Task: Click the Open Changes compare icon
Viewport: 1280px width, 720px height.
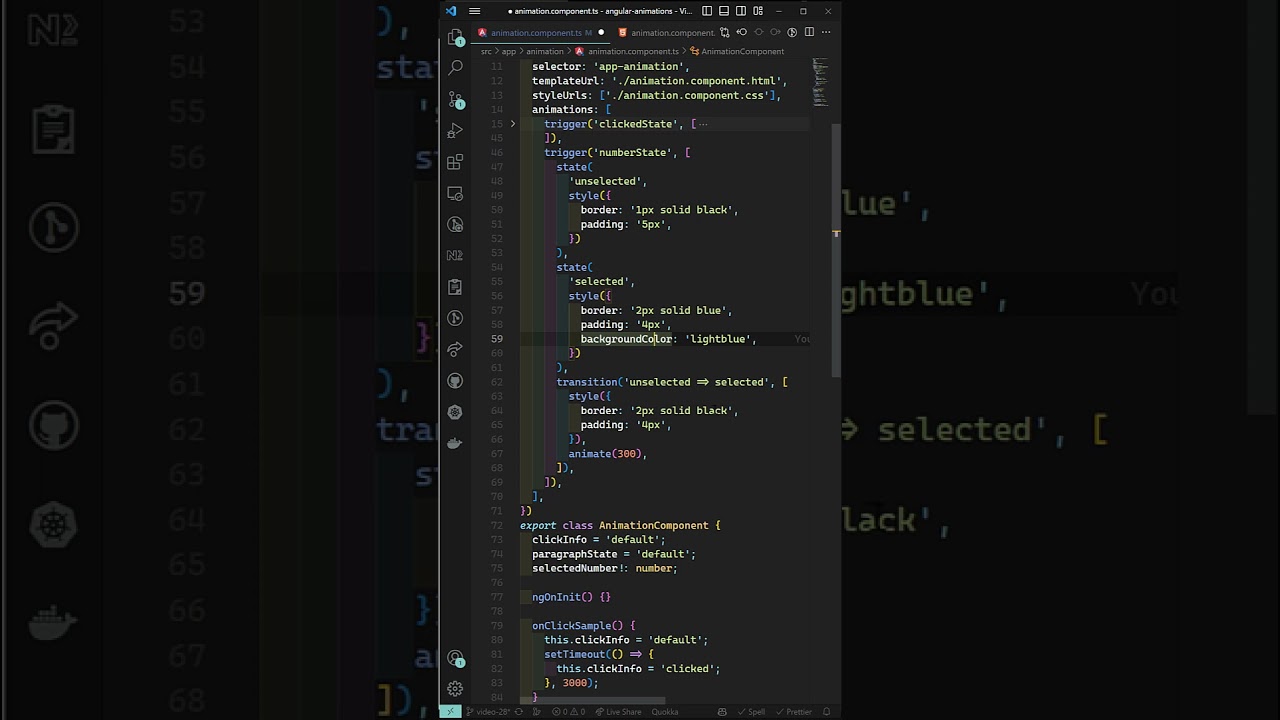Action: [x=725, y=32]
